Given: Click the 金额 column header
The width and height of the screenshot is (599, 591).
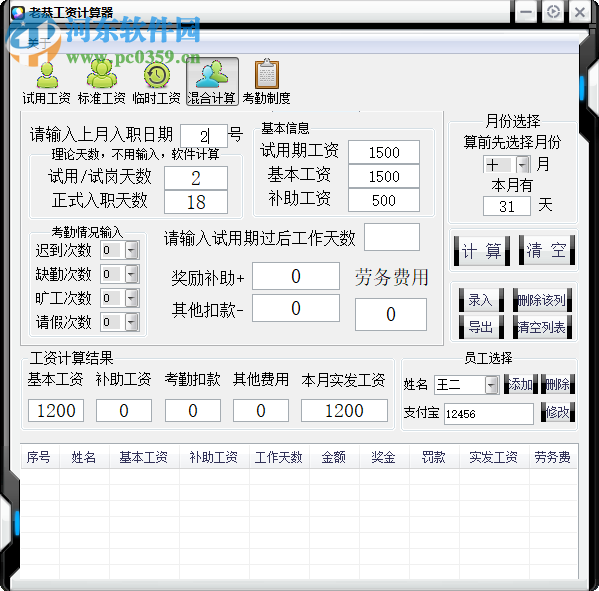Looking at the screenshot, I should click(x=334, y=457).
